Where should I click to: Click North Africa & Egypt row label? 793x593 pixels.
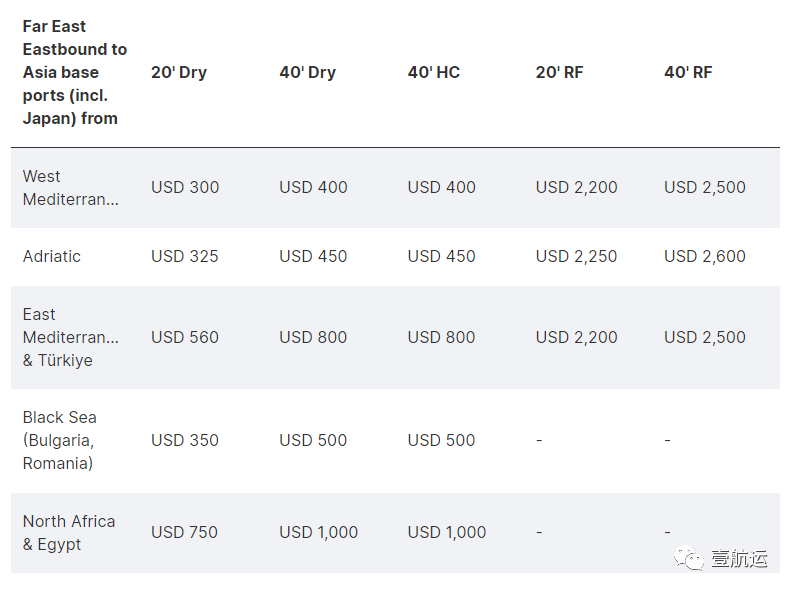(69, 532)
